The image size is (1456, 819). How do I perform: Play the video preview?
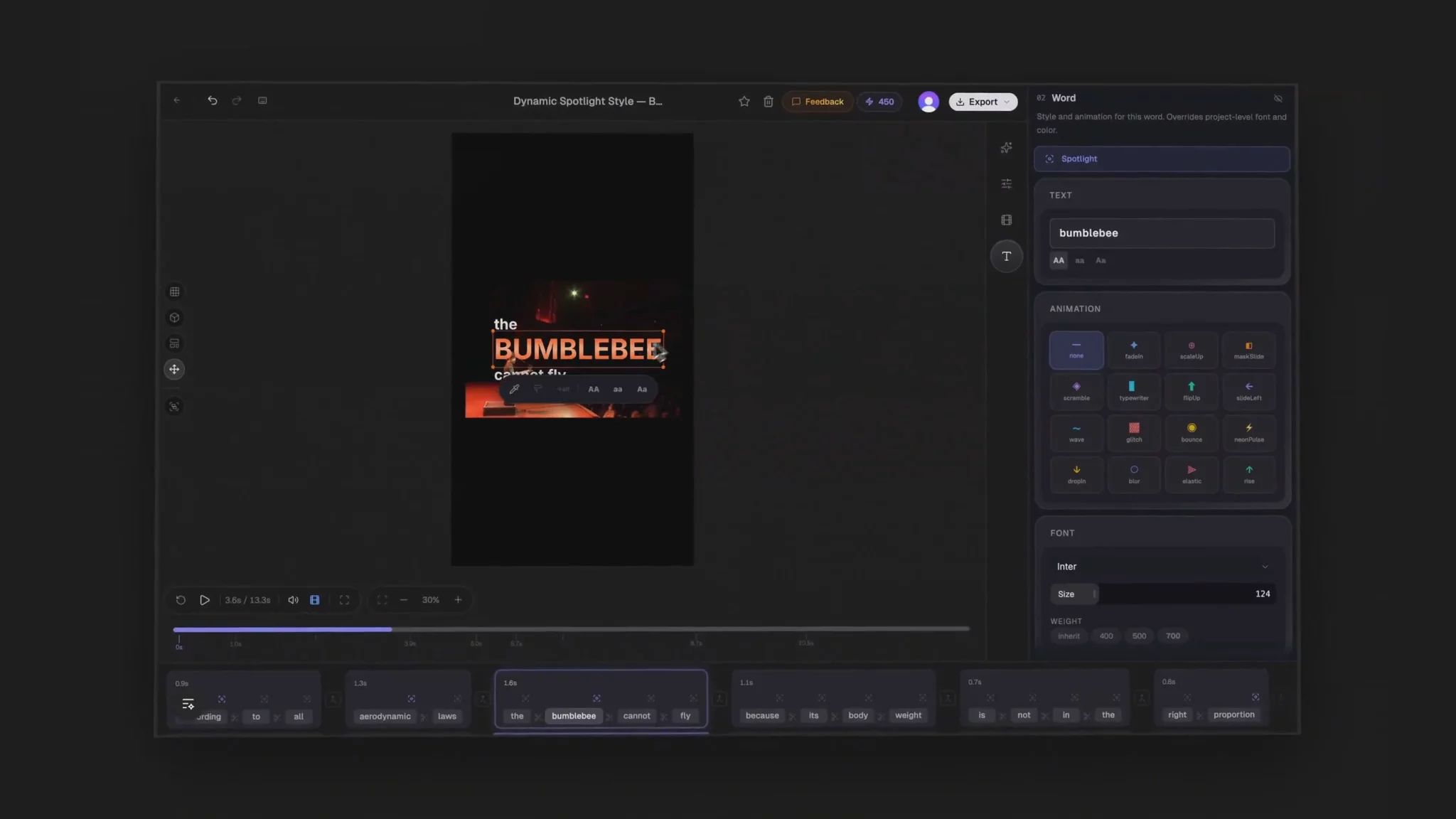204,600
